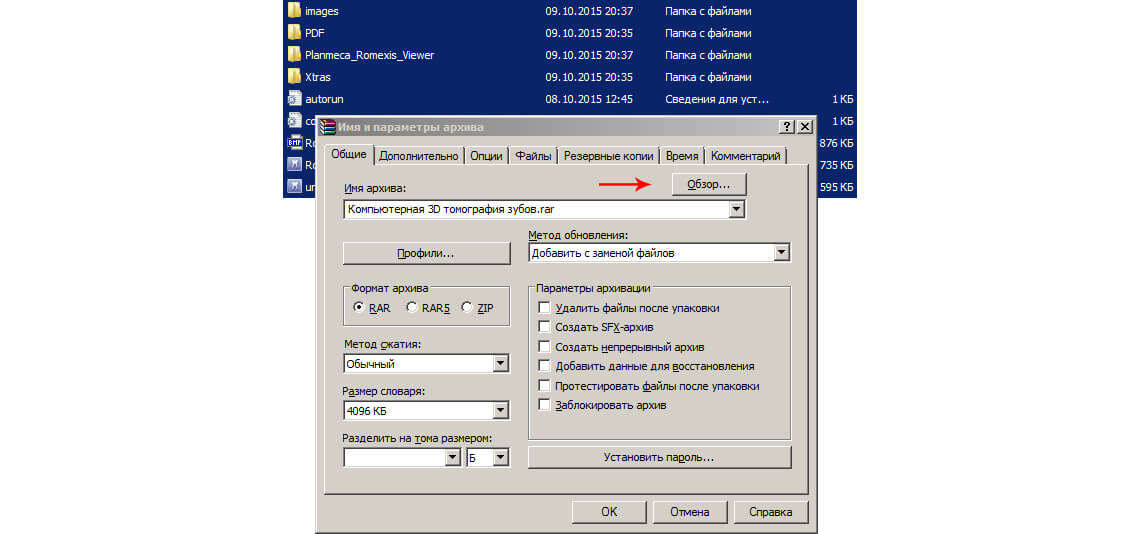Screen dimensions: 1140x534
Task: Expand the Размер словаря dropdown
Action: point(501,410)
